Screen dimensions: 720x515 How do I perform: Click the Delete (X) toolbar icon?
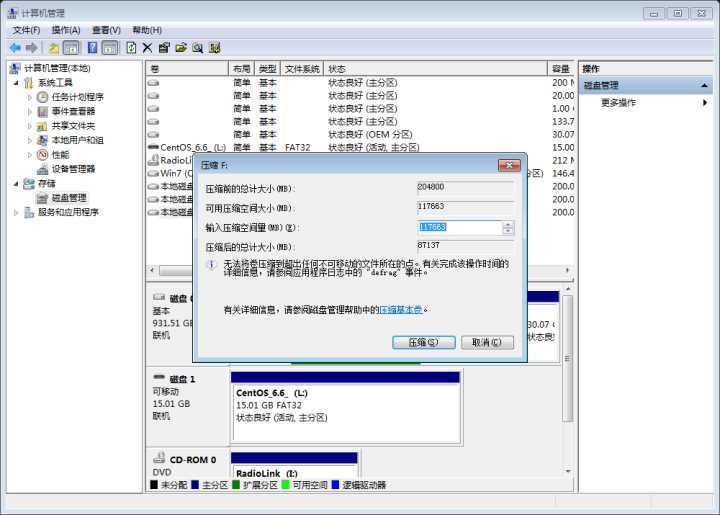(x=147, y=47)
